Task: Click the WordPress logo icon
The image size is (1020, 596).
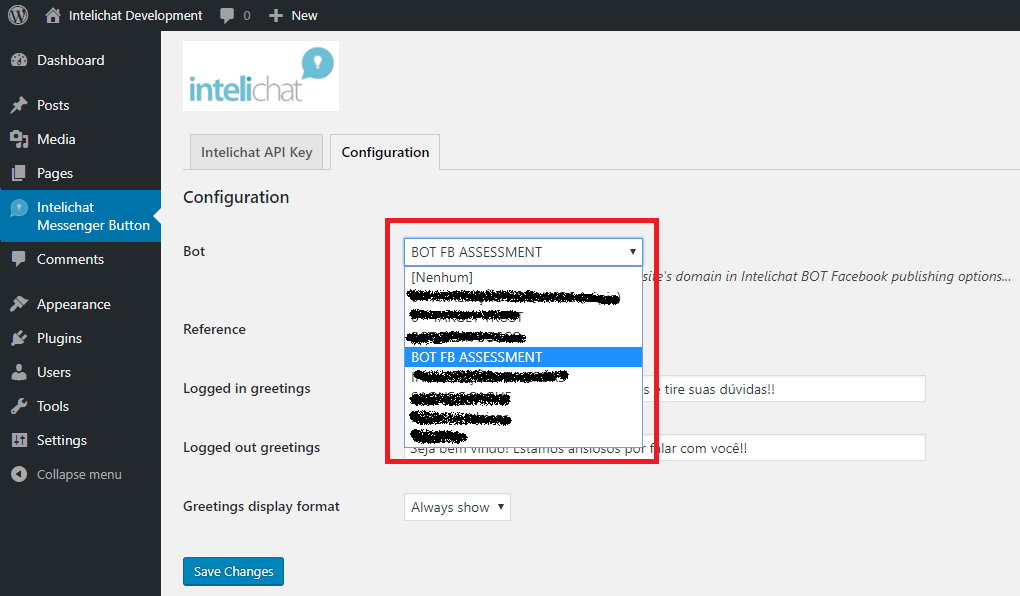Action: pyautogui.click(x=18, y=15)
